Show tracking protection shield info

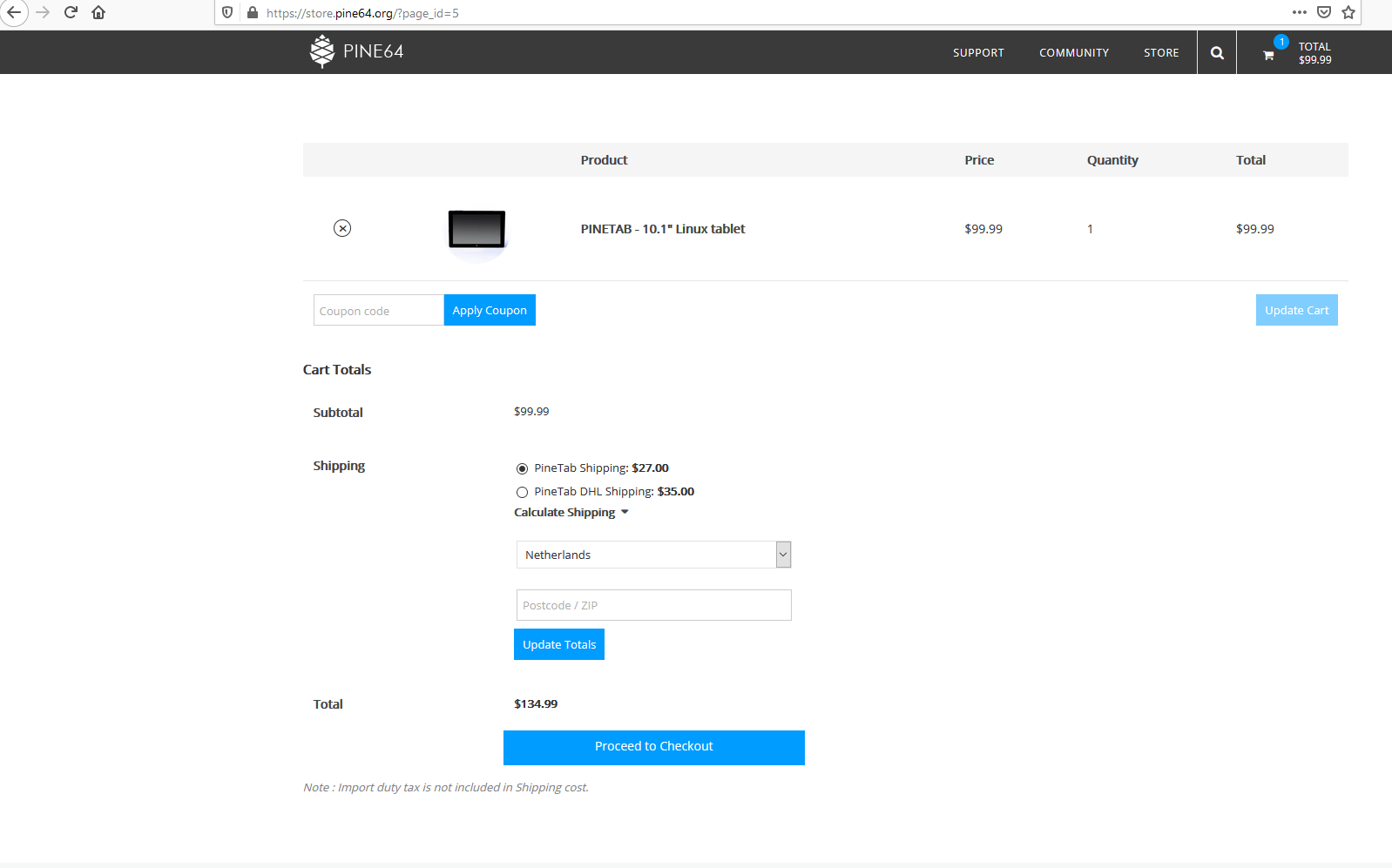click(x=227, y=12)
